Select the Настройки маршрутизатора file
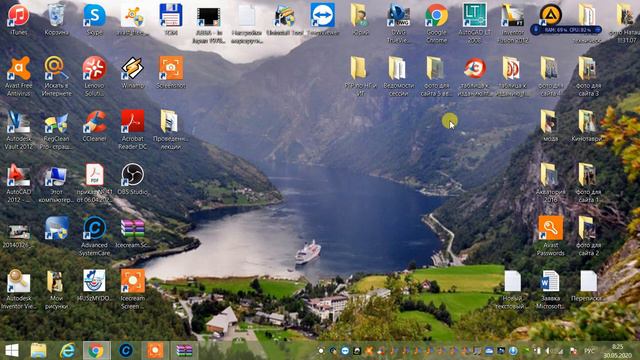640x360 pixels. point(247,23)
